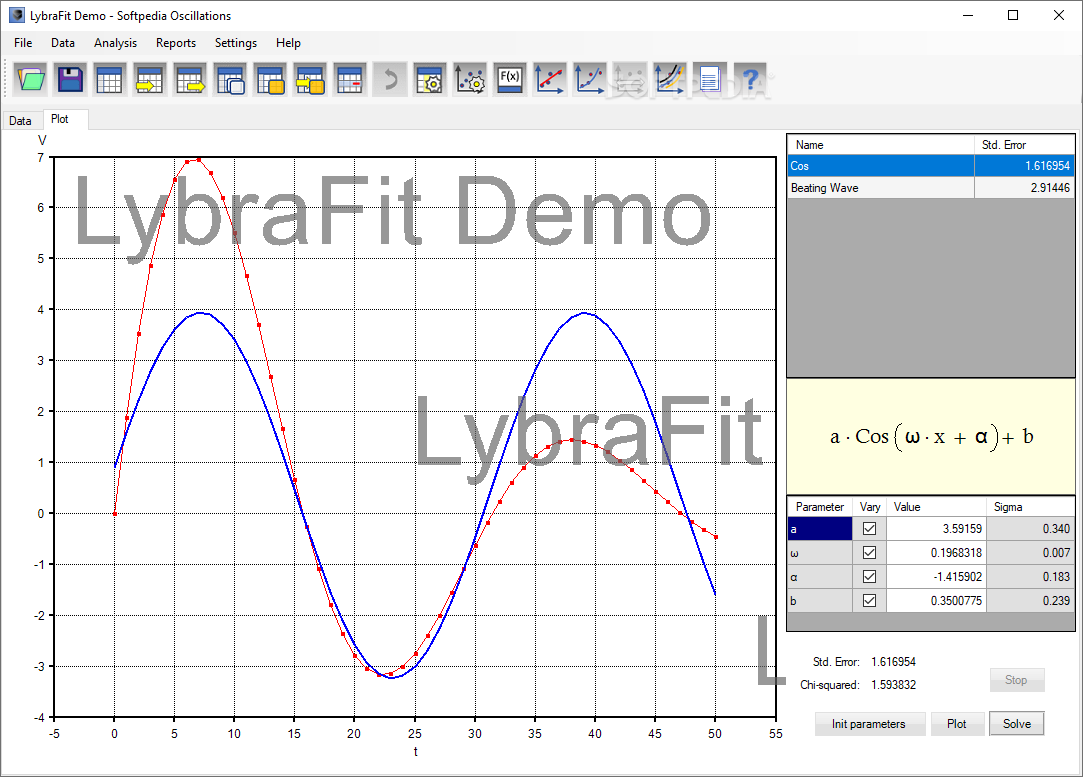Viewport: 1083px width, 777px height.
Task: Select the Cos model row
Action: point(931,166)
